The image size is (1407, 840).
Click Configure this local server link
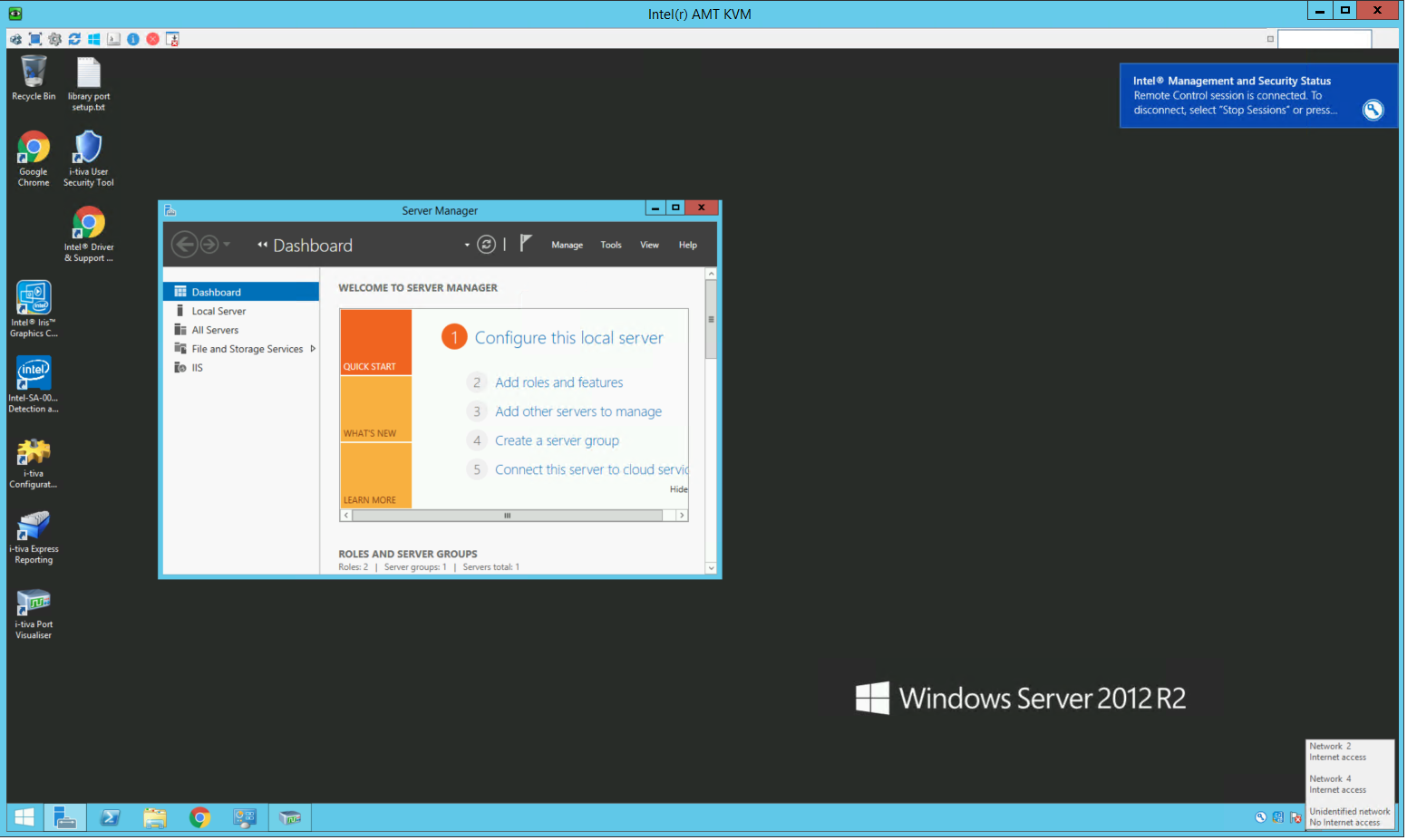[568, 338]
